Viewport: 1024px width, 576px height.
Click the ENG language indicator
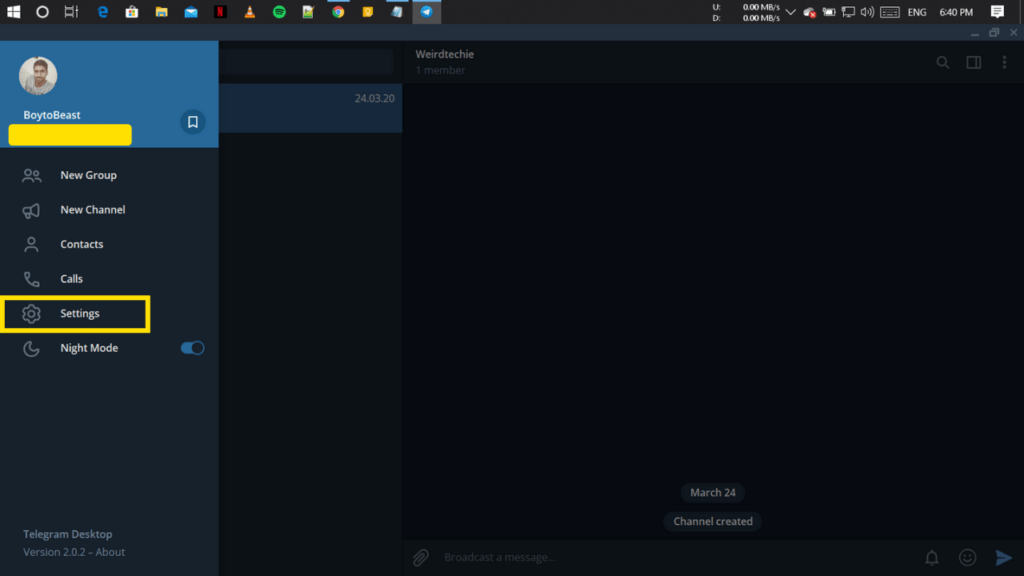(917, 12)
